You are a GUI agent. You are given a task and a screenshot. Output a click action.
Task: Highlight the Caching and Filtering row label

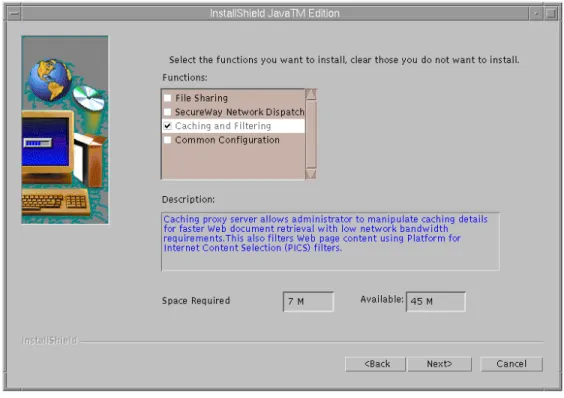click(x=223, y=126)
